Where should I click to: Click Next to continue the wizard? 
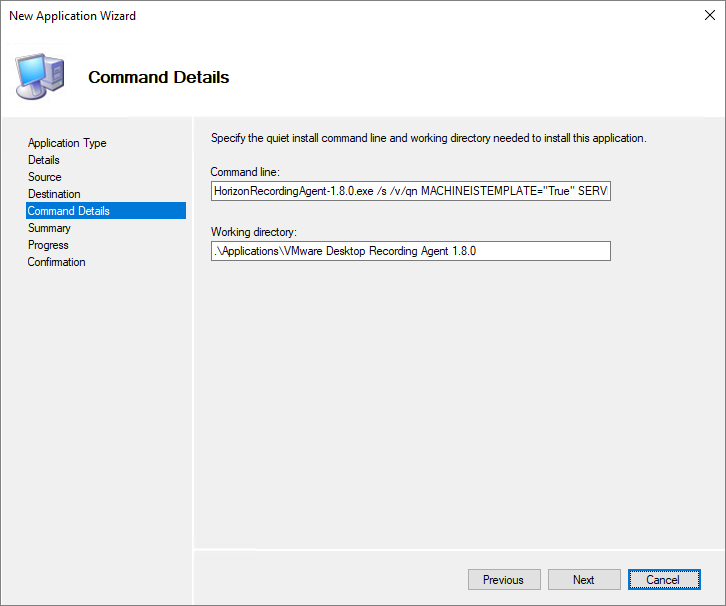[x=584, y=580]
